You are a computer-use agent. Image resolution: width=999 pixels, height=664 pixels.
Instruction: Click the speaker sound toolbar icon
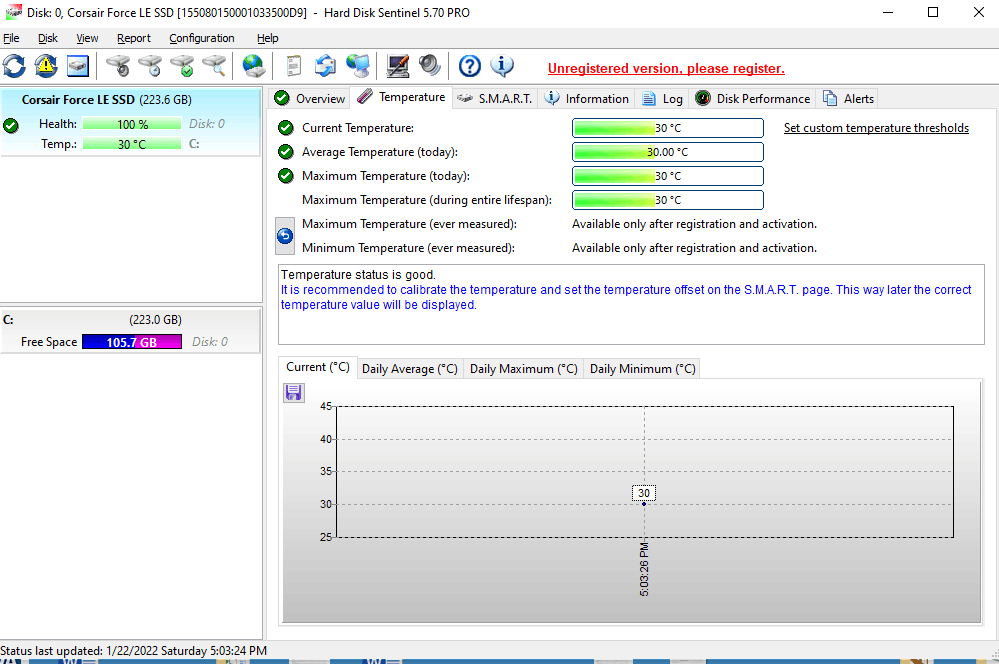pos(429,66)
